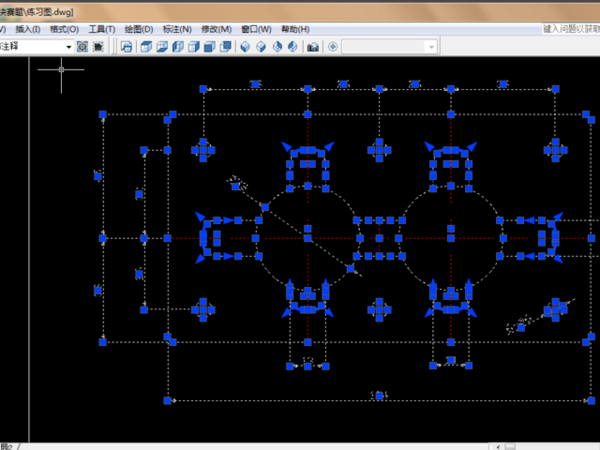Click the round icon right of the camera icon
600x450 pixels.
tap(332, 47)
